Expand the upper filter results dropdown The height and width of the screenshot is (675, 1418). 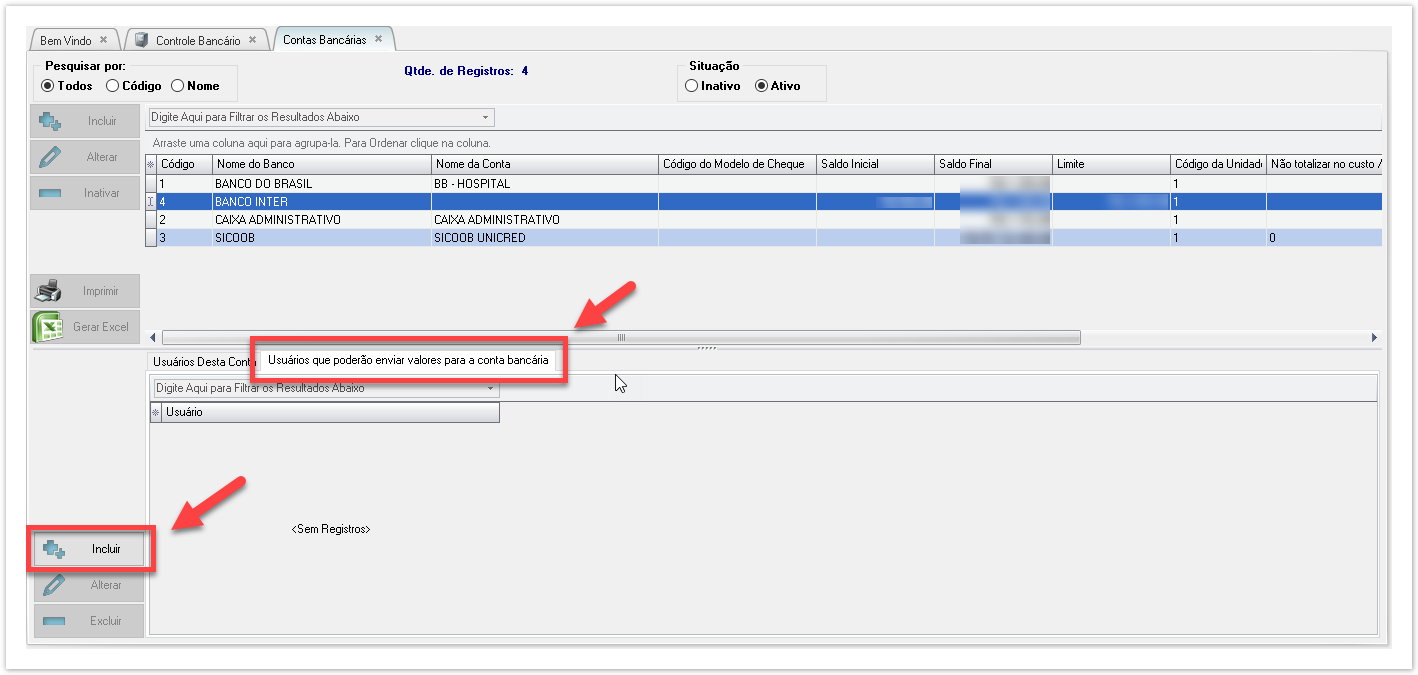pos(486,118)
